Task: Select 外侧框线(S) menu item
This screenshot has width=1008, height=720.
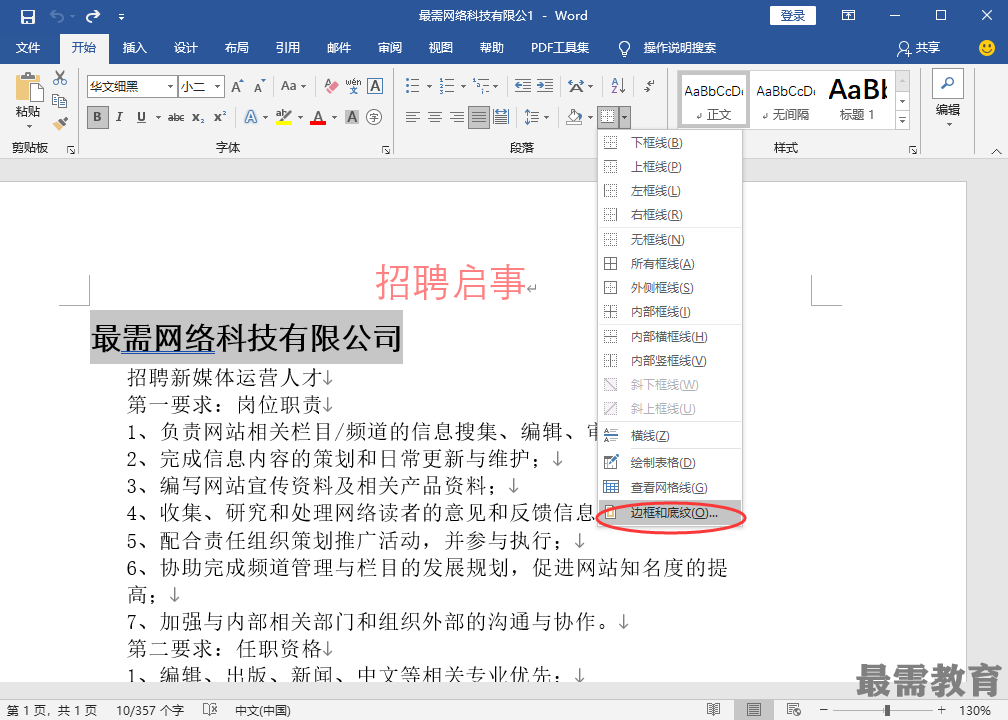Action: (670, 288)
